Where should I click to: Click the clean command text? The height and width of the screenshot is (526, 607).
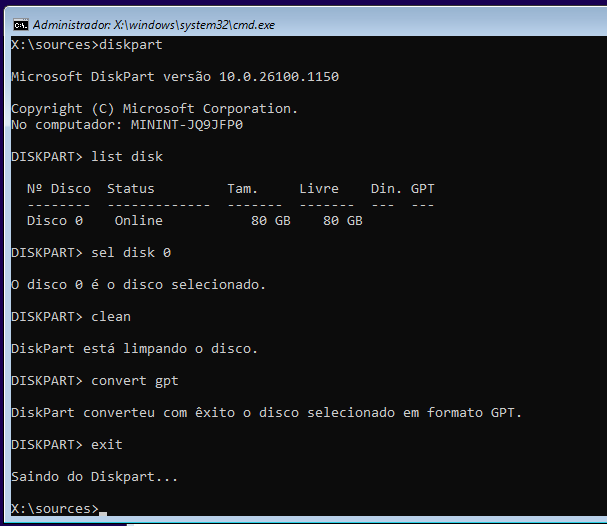(111, 317)
